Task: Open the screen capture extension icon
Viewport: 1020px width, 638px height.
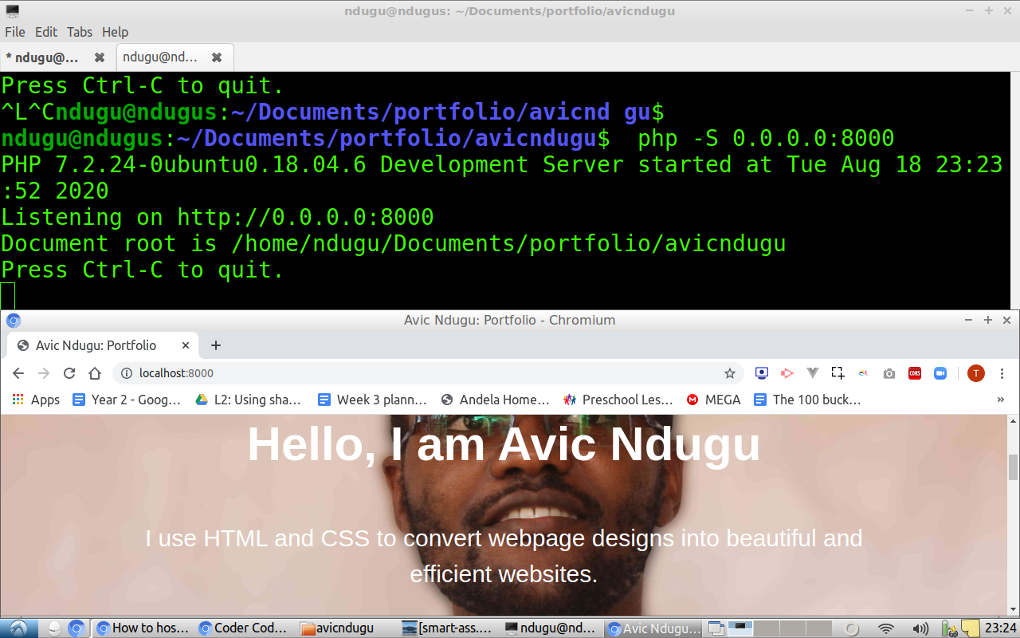Action: click(x=836, y=372)
